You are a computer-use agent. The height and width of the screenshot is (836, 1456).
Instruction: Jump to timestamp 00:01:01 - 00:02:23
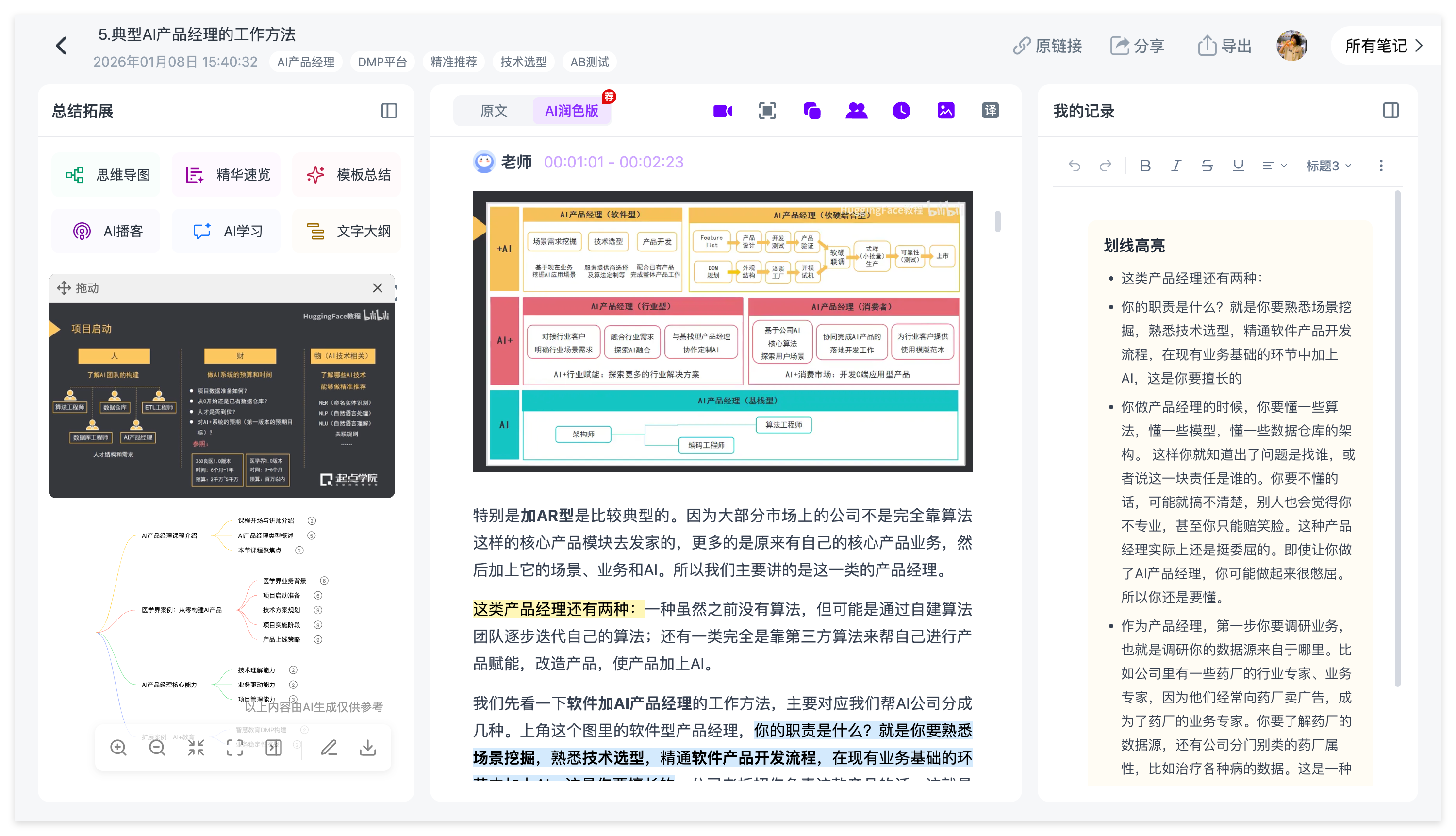click(x=613, y=163)
